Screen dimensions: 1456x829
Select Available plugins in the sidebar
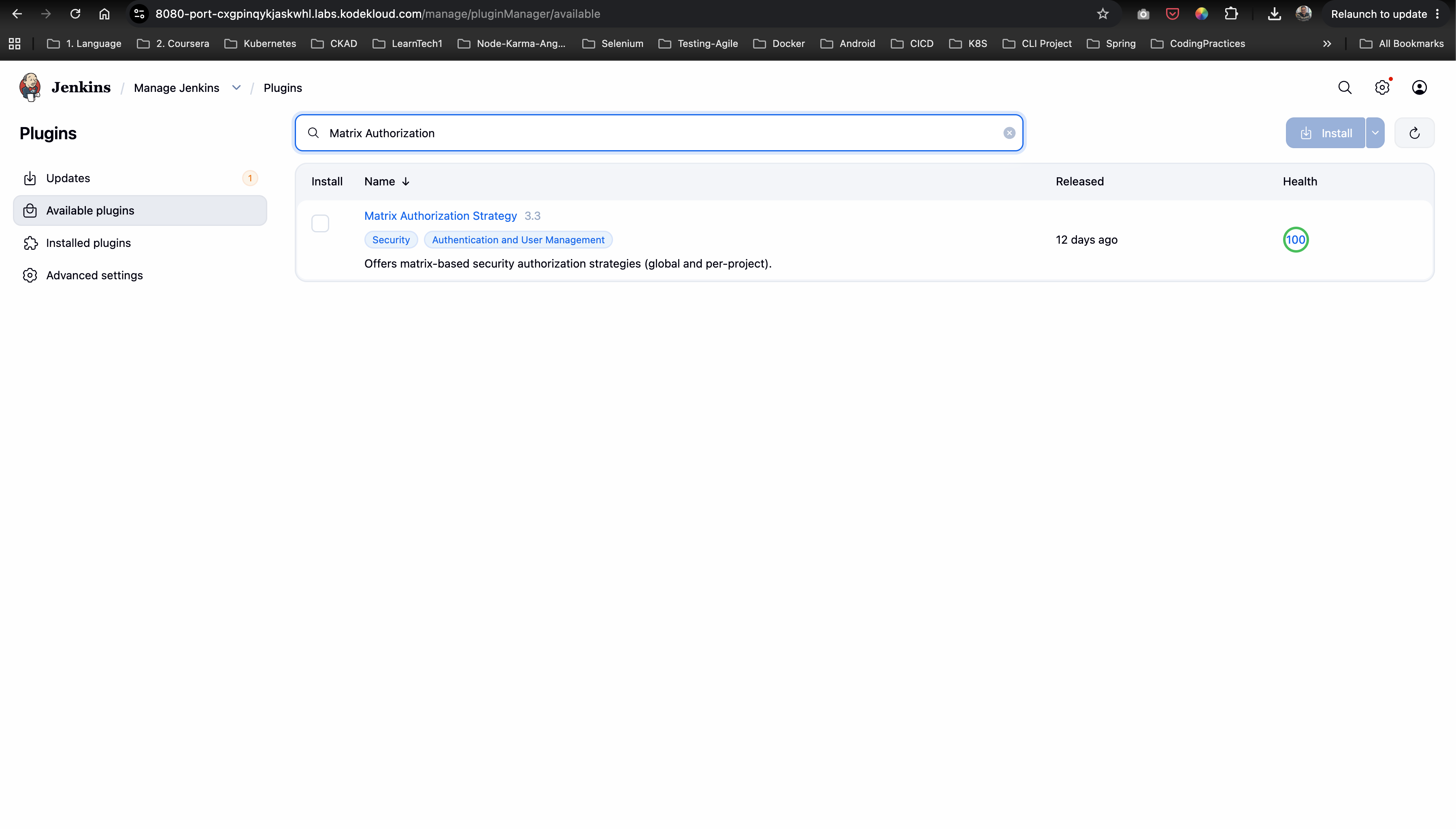140,210
